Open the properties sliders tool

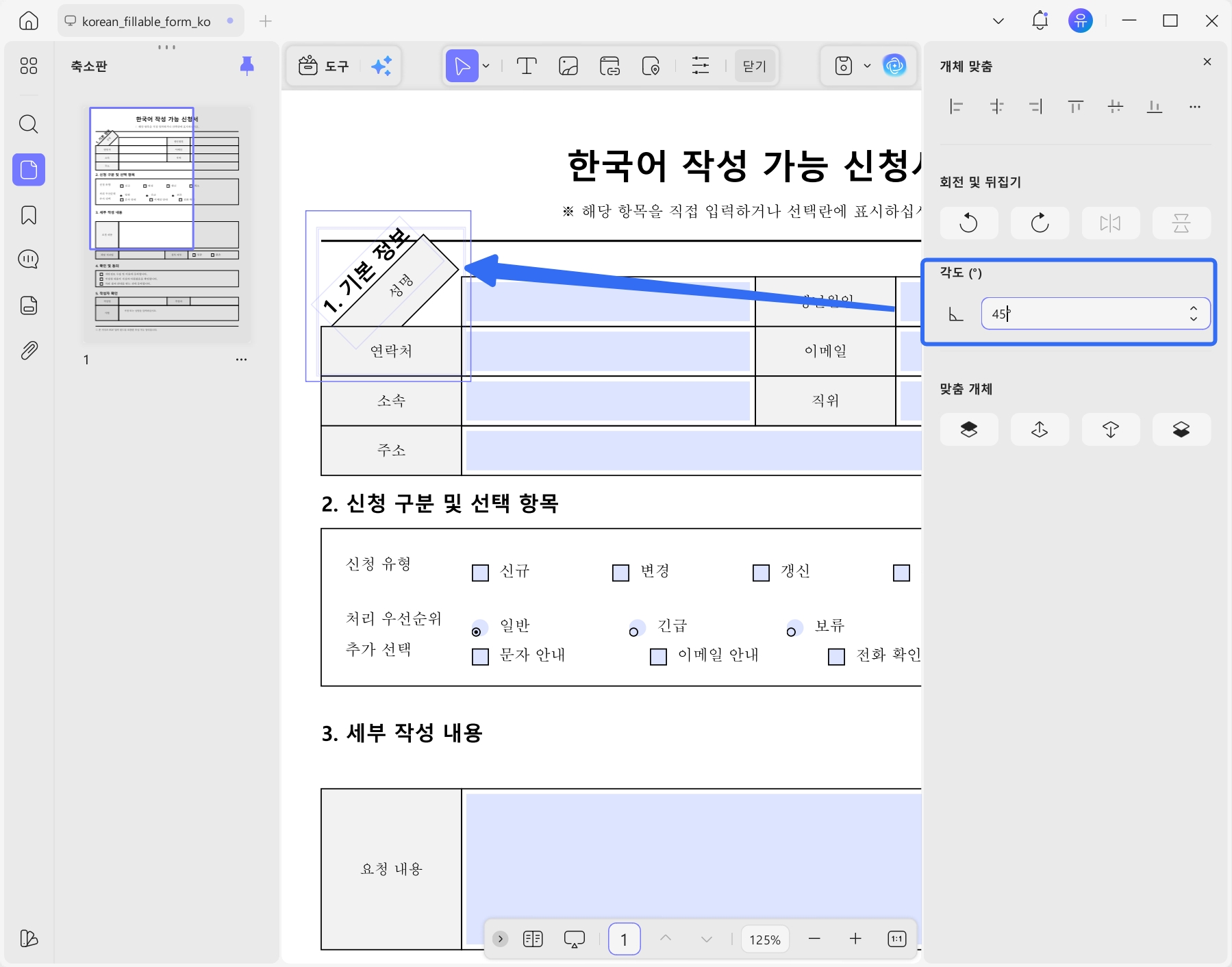[x=701, y=66]
